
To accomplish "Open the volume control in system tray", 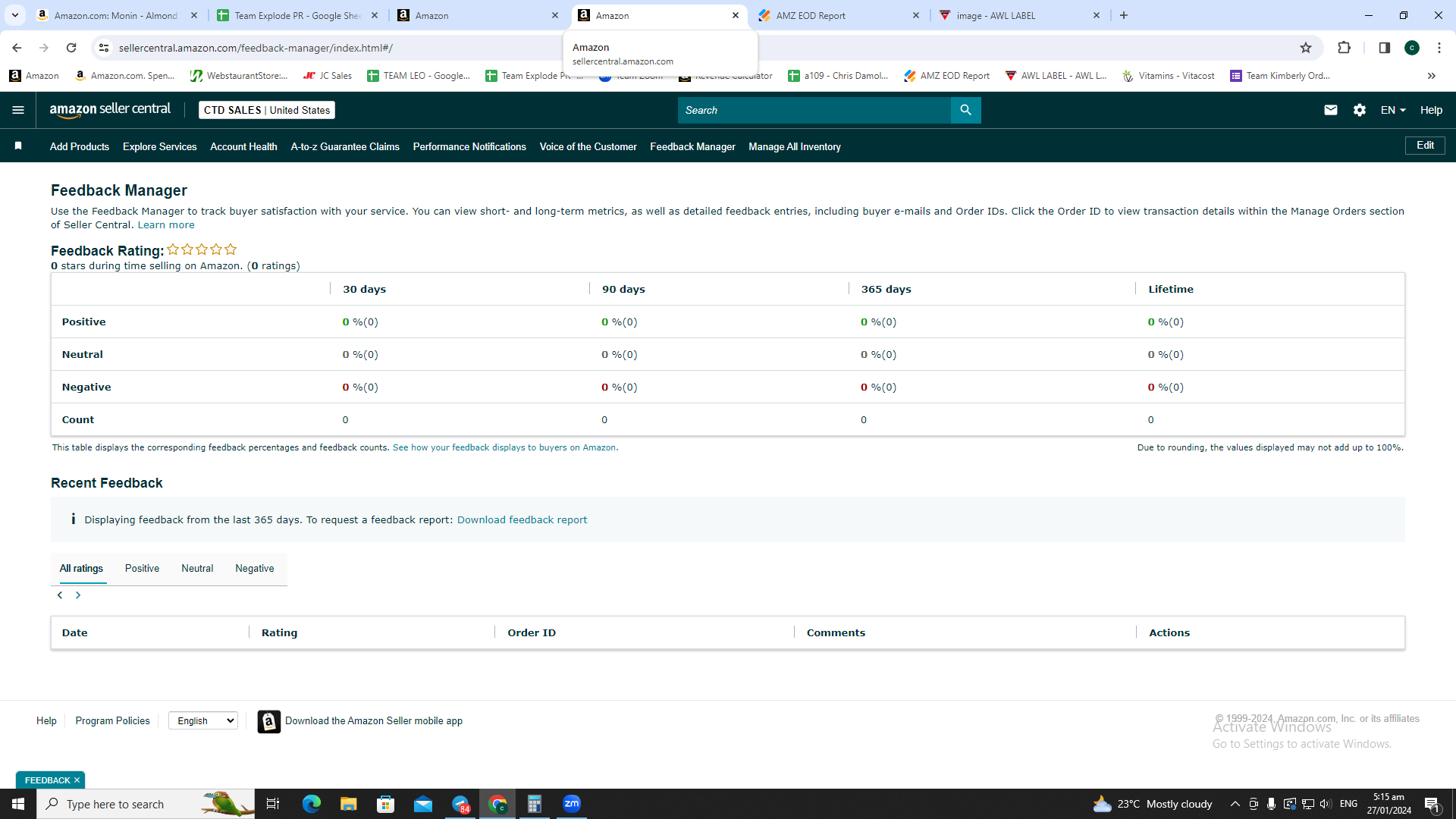I will click(1326, 804).
